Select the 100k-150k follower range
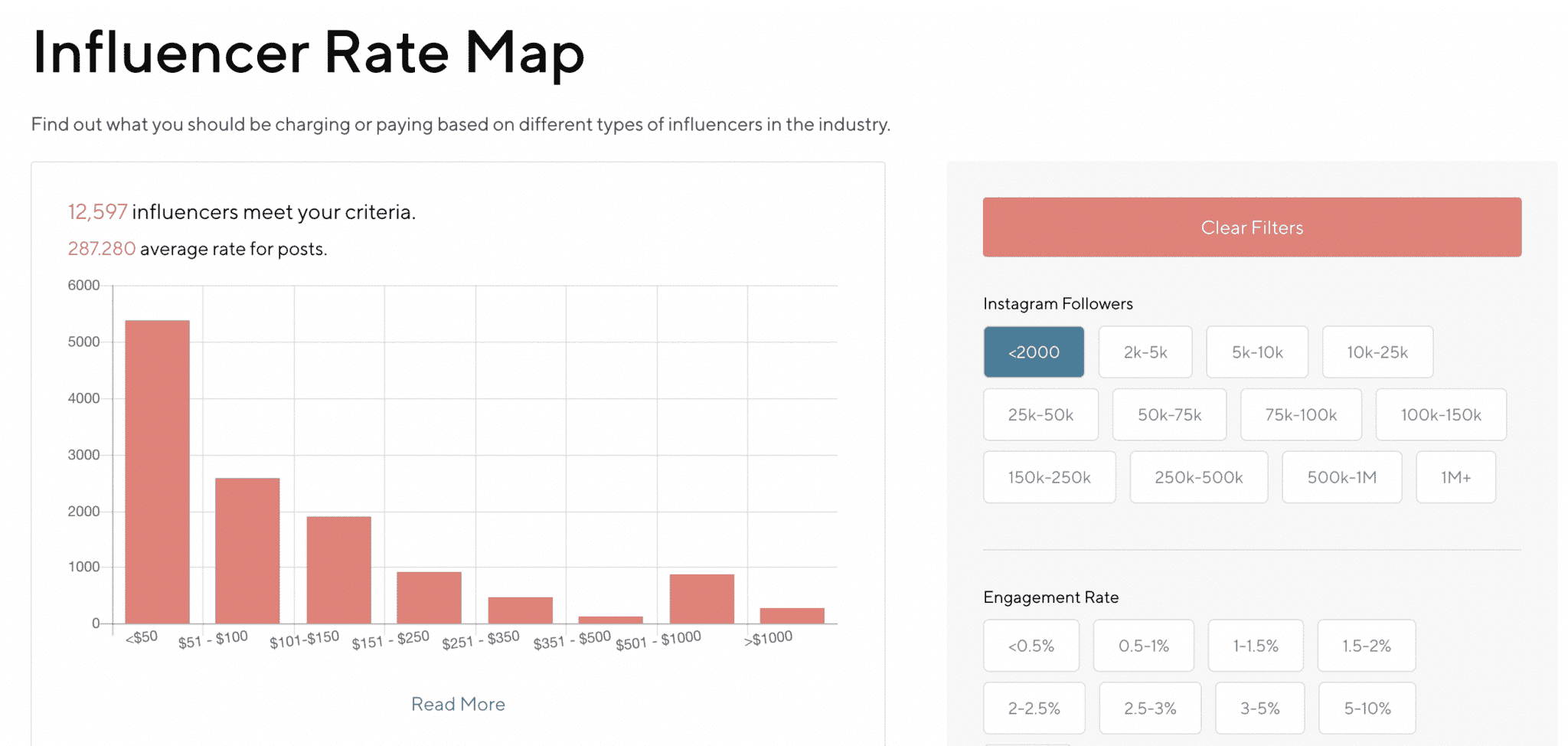The image size is (1568, 746). (1441, 414)
